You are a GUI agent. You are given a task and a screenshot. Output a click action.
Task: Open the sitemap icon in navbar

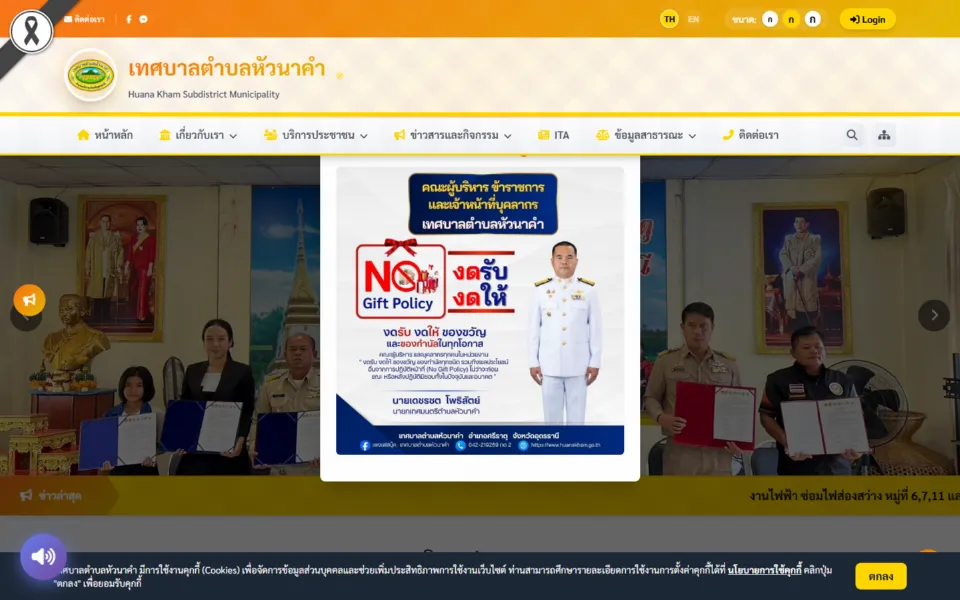[884, 135]
